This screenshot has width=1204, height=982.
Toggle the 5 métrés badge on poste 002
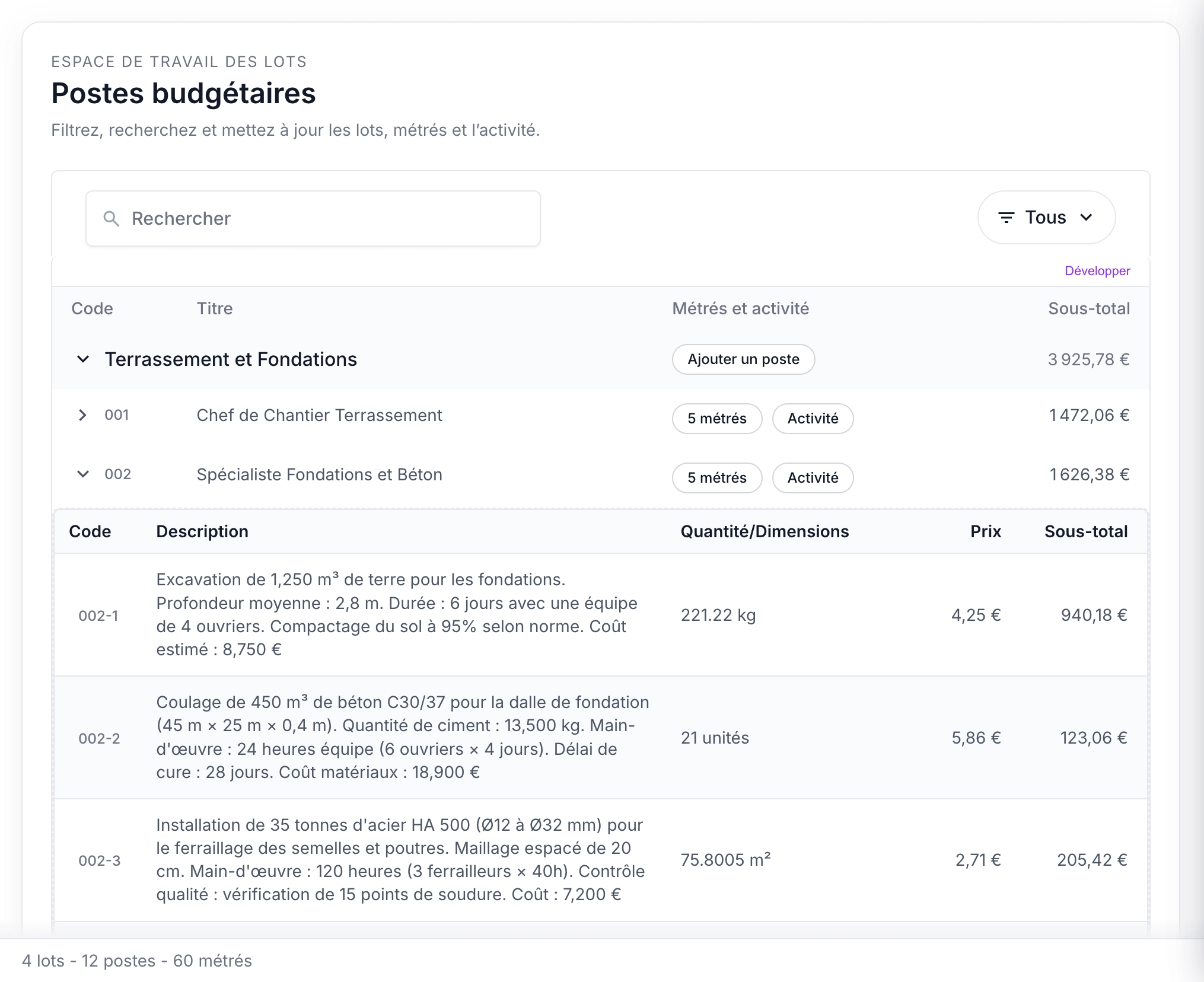[x=716, y=478]
